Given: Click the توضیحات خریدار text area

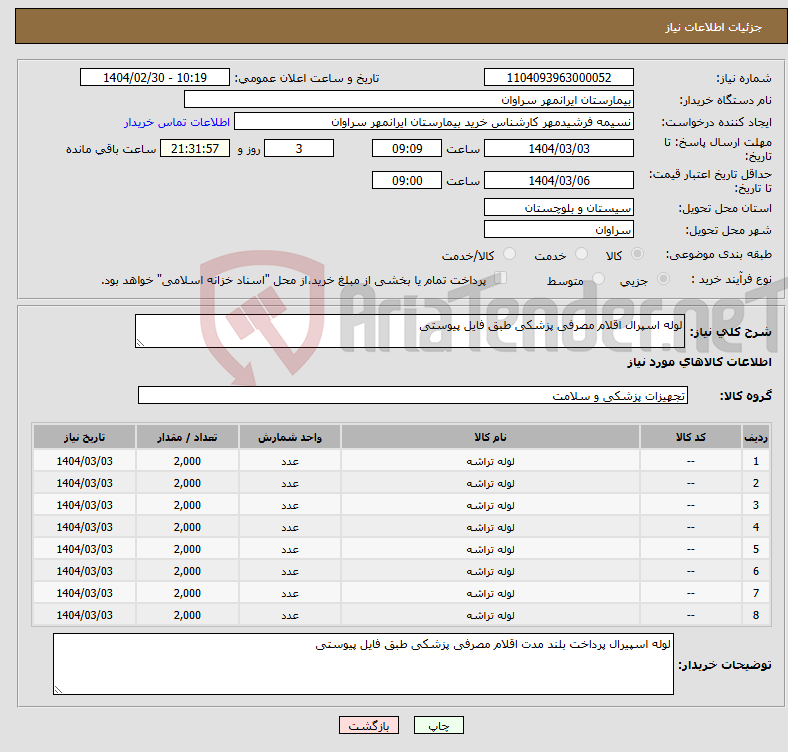Looking at the screenshot, I should coord(363,664).
